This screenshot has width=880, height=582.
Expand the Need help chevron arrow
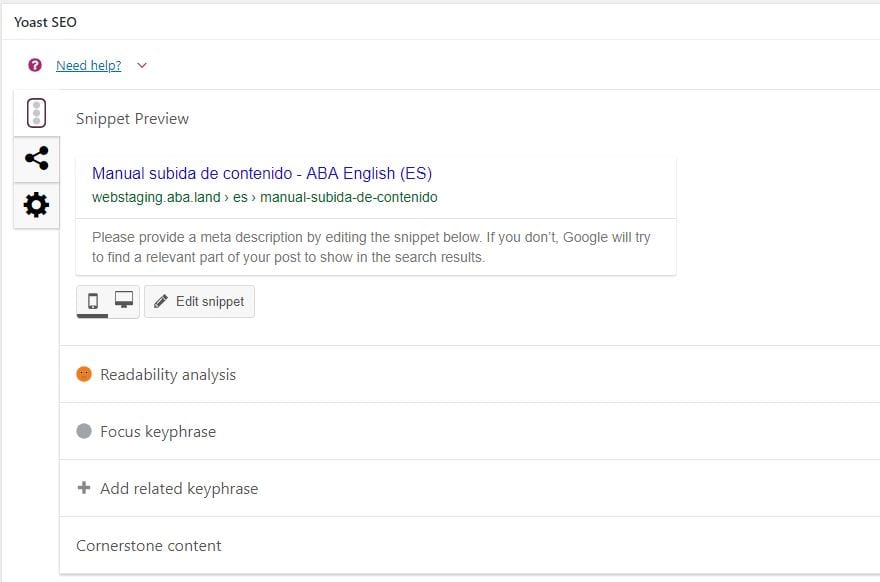click(x=141, y=66)
